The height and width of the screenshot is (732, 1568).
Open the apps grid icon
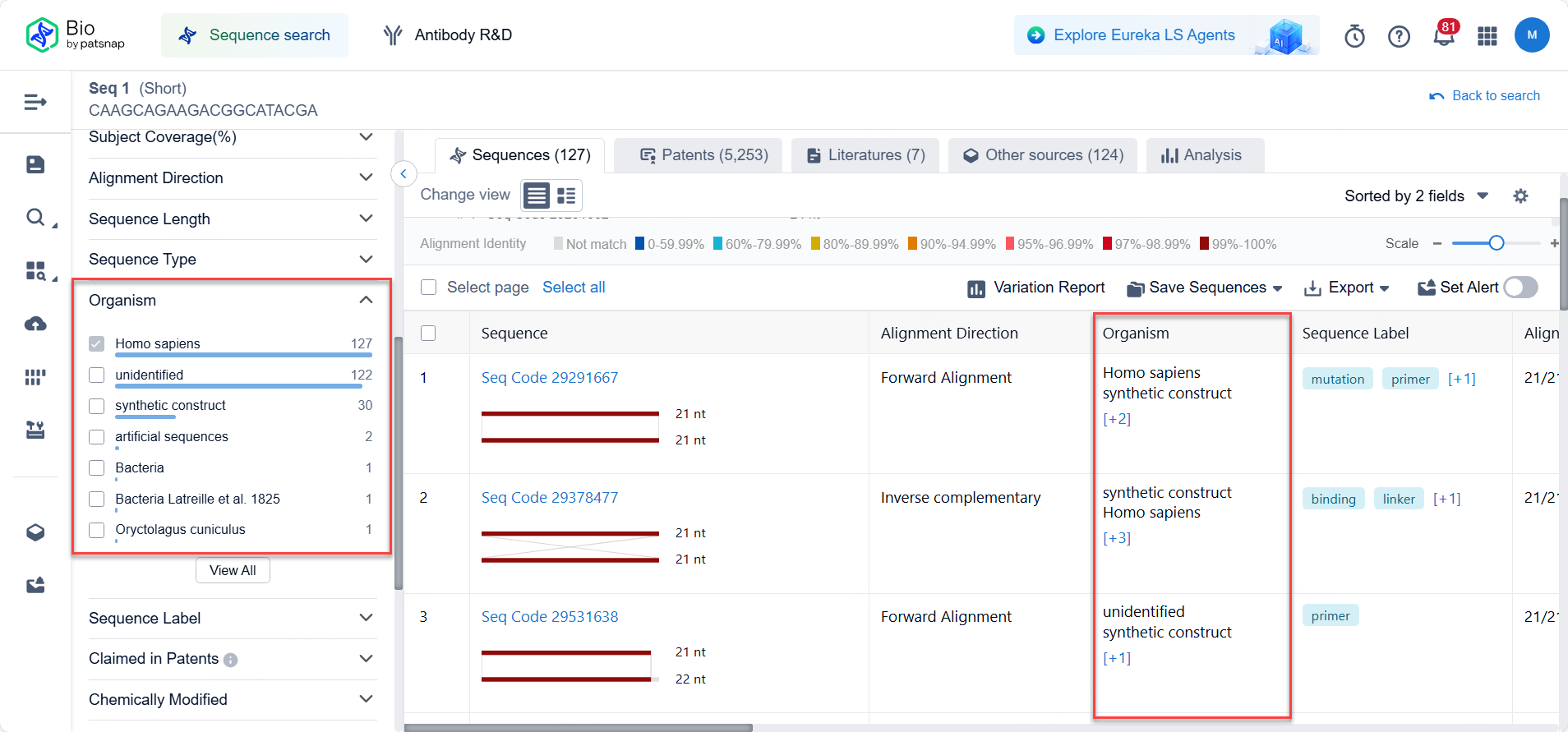(1487, 36)
